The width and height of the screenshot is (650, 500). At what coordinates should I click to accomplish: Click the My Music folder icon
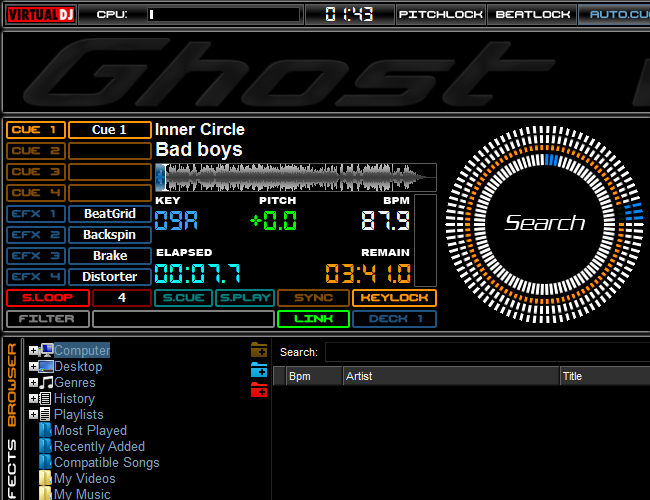(x=45, y=493)
